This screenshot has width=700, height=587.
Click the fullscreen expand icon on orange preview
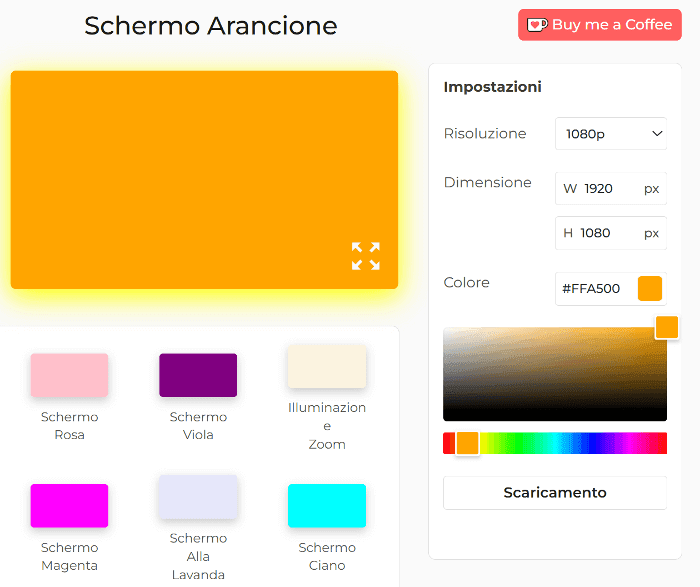click(x=365, y=256)
